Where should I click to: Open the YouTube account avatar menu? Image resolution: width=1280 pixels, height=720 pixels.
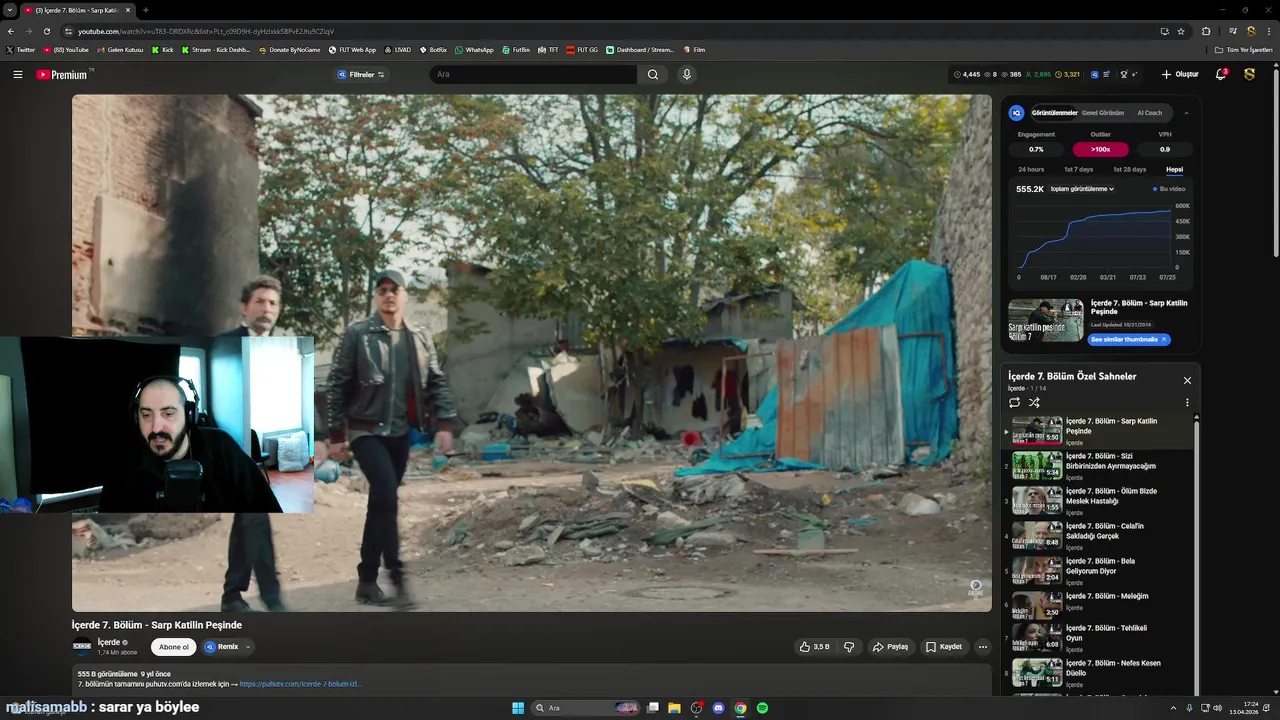1249,74
